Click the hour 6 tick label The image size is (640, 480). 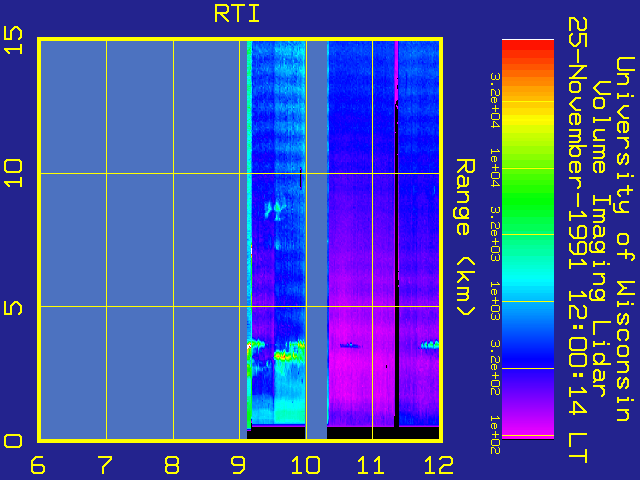(38, 465)
